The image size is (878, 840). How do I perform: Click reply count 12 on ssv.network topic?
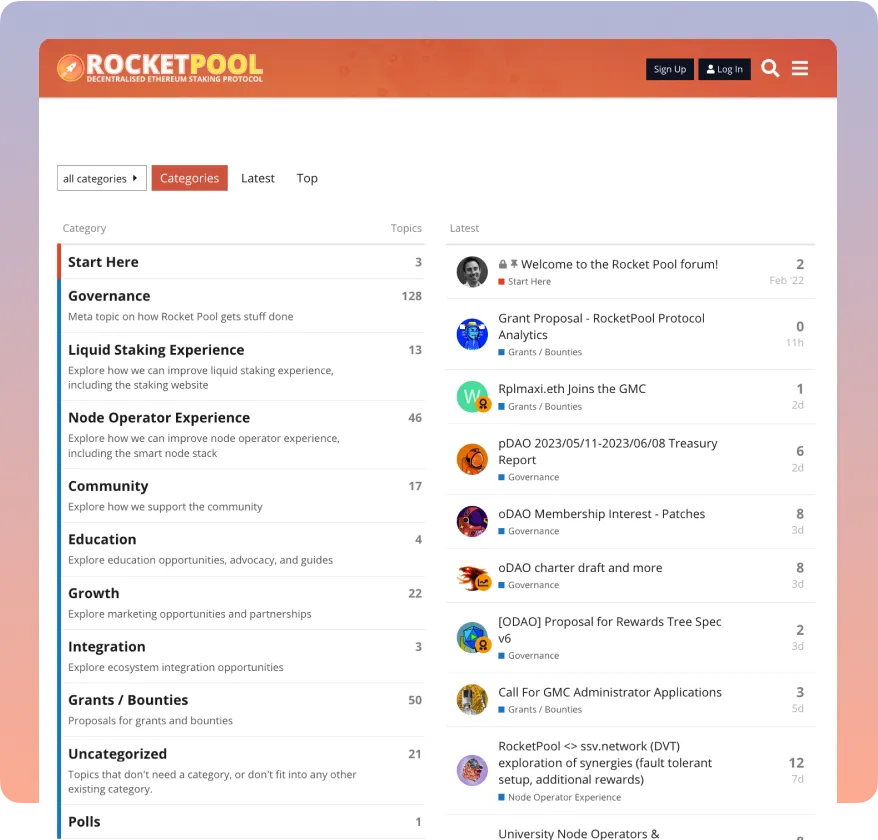796,763
